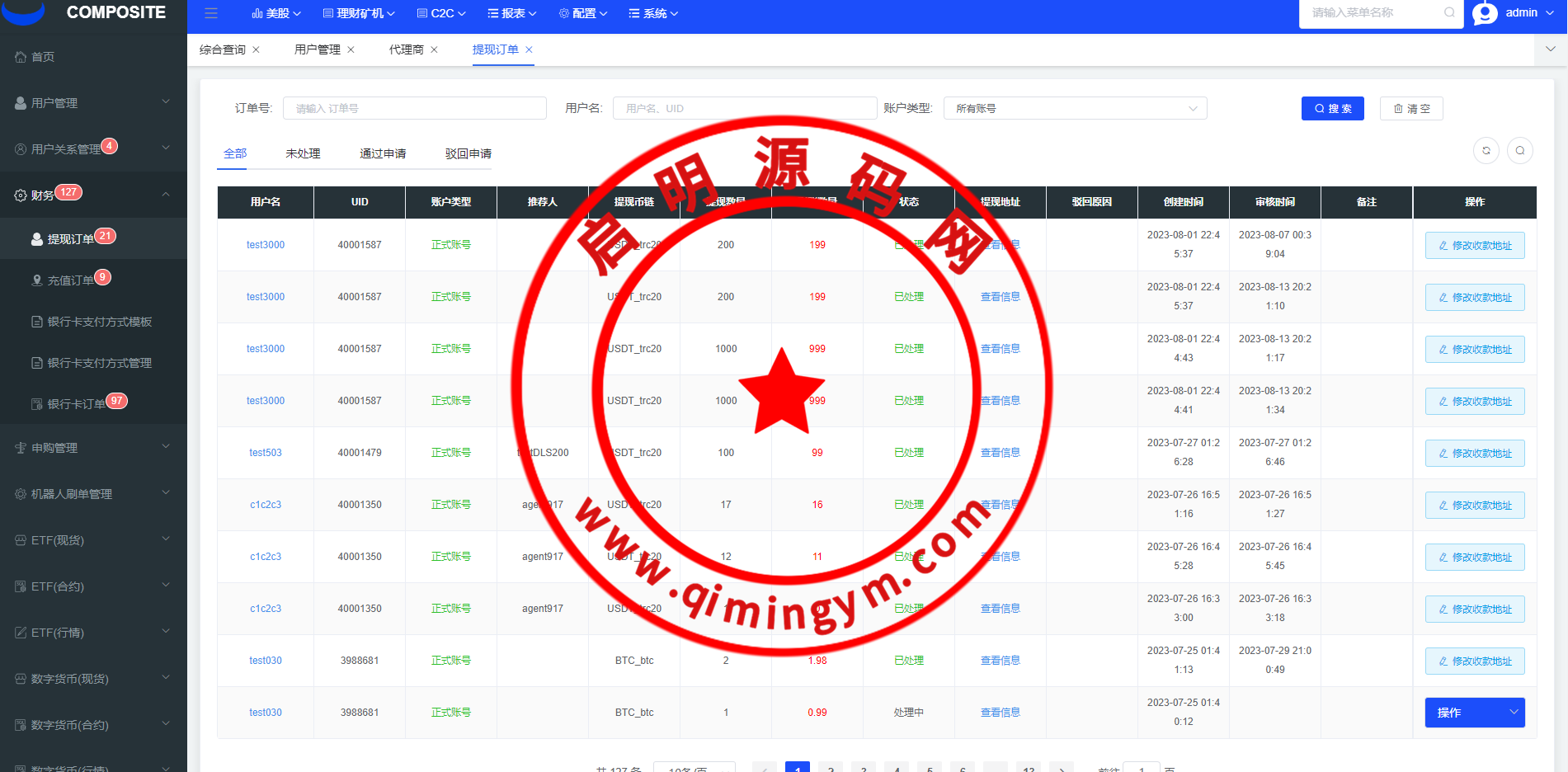Click the admin user avatar icon
The height and width of the screenshot is (772, 1568).
tap(1485, 13)
